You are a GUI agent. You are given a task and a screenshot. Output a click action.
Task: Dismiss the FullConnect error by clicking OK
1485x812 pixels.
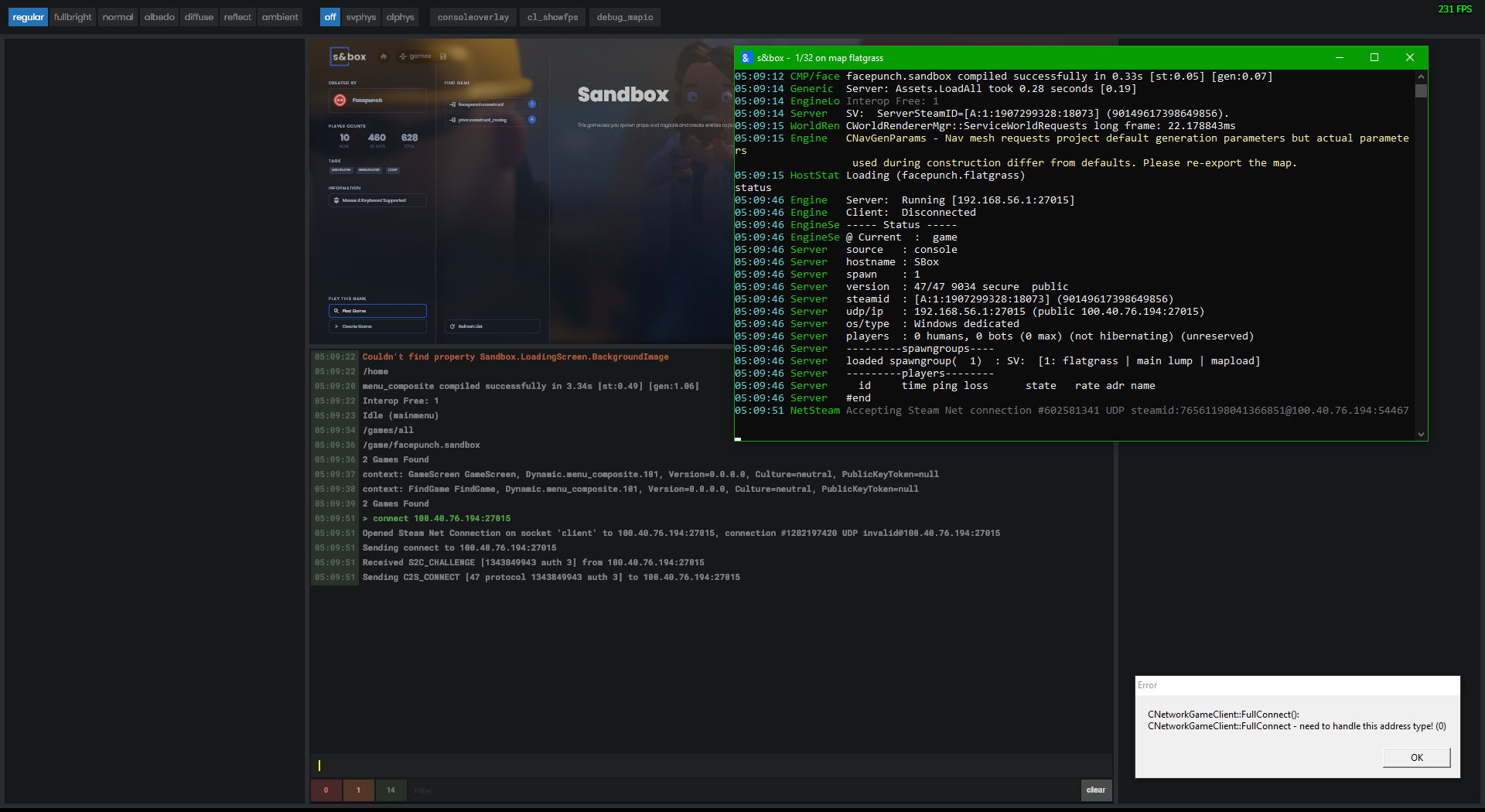click(1415, 757)
